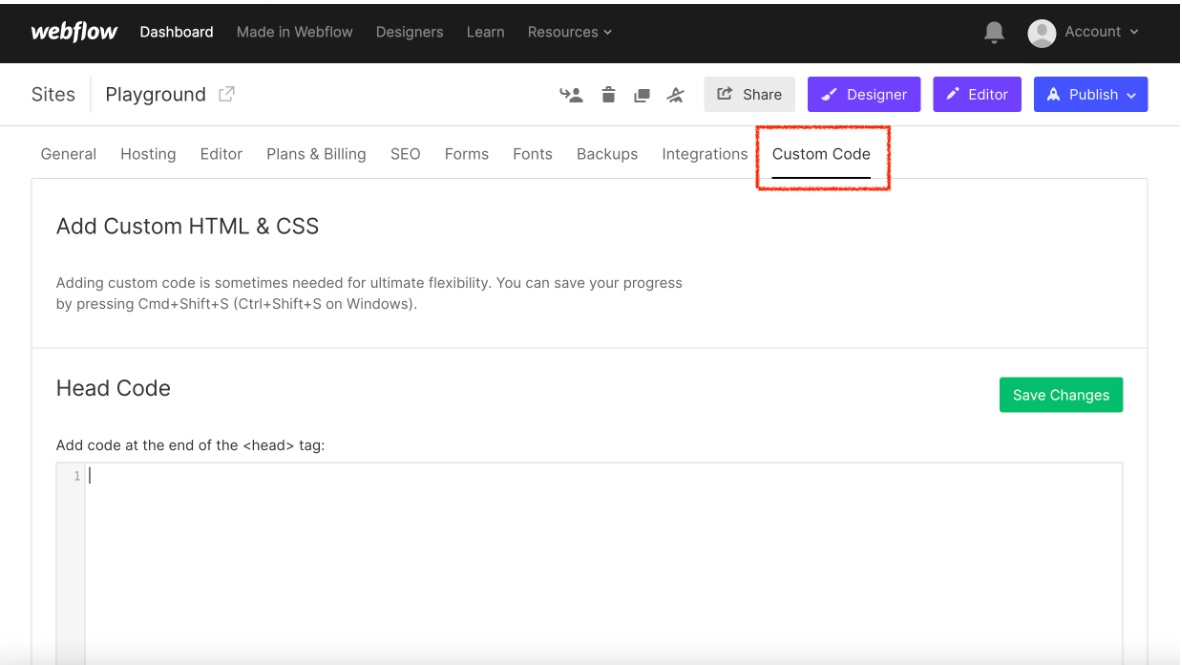Expand the Publish dropdown
The image size is (1182, 665).
[1091, 95]
